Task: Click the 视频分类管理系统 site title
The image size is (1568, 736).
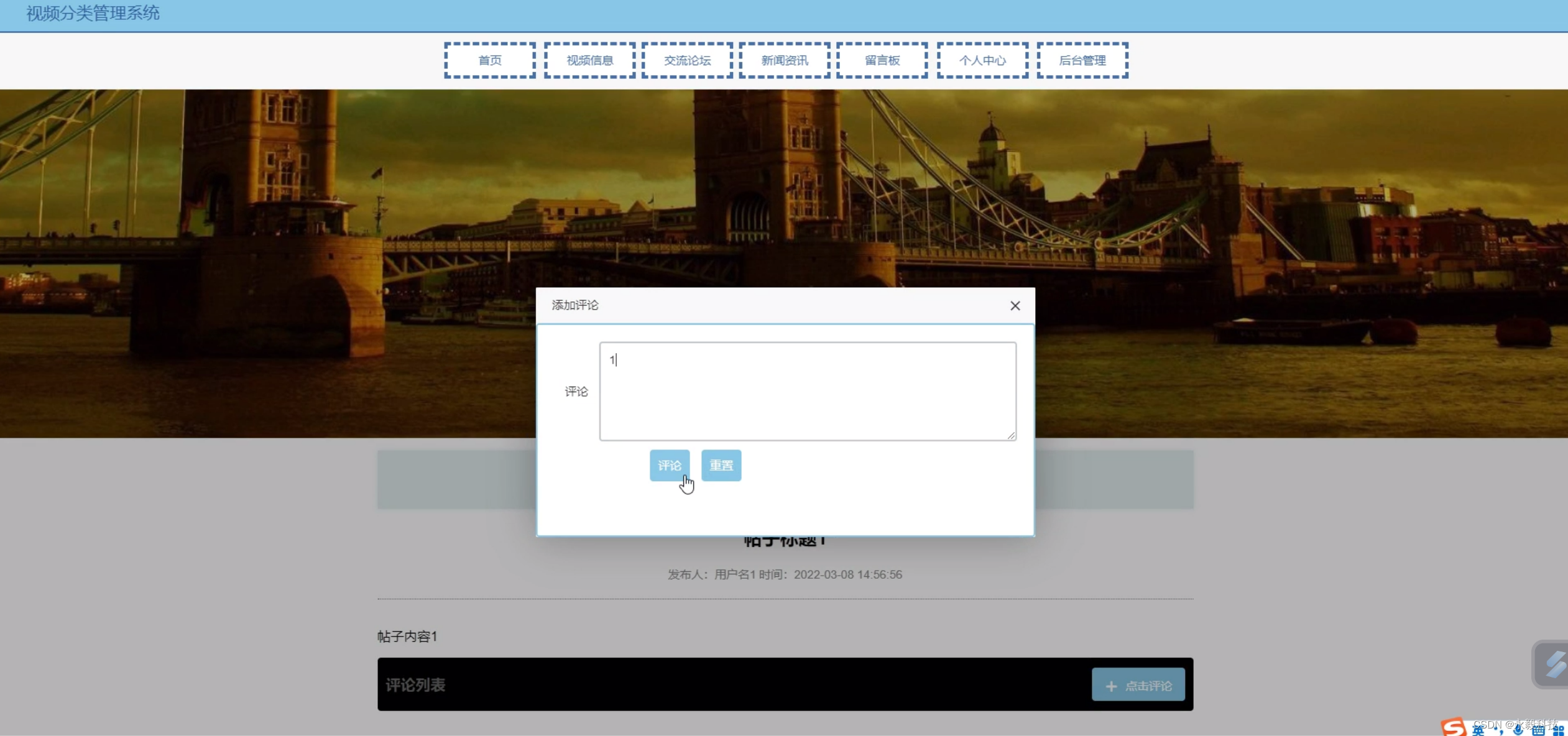Action: pos(93,13)
